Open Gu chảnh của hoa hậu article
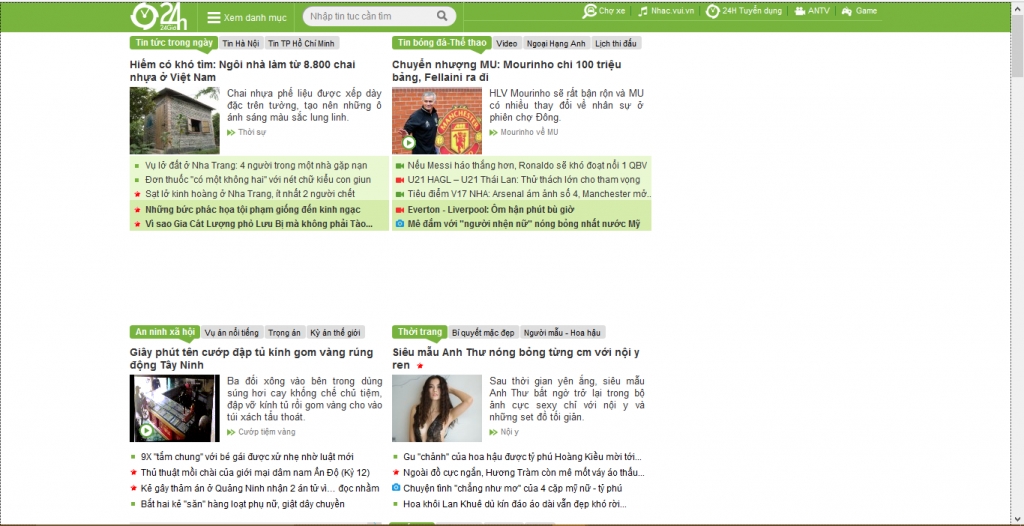Screen dimensions: 1024x526 pyautogui.click(x=522, y=457)
